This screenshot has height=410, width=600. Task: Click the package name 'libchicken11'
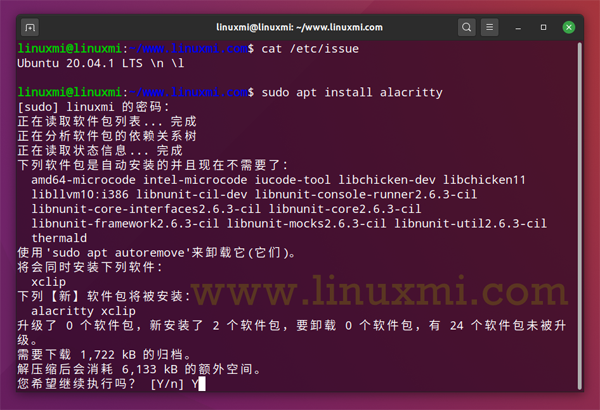484,180
